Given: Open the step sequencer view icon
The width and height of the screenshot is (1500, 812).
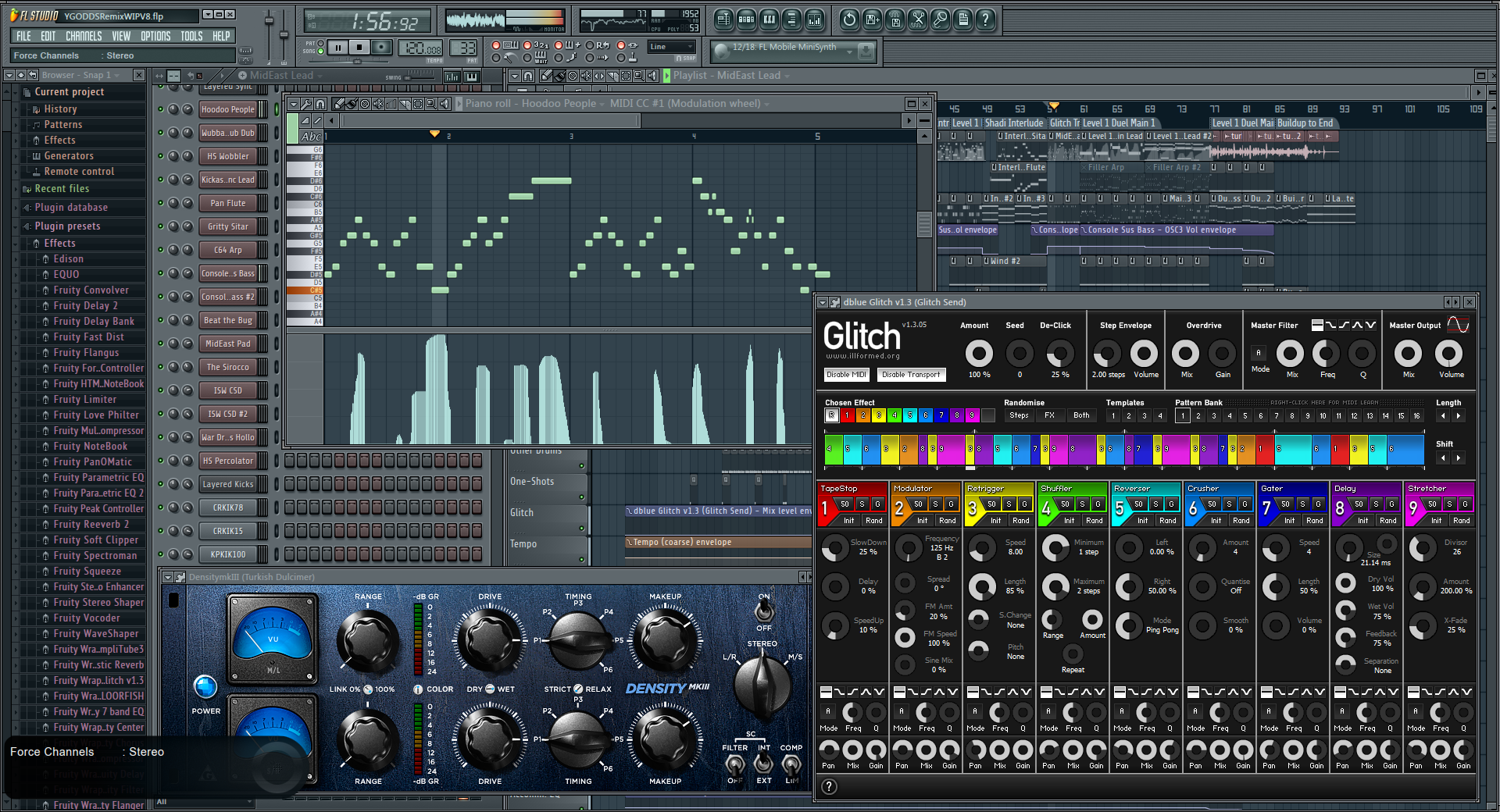Looking at the screenshot, I should (x=747, y=20).
